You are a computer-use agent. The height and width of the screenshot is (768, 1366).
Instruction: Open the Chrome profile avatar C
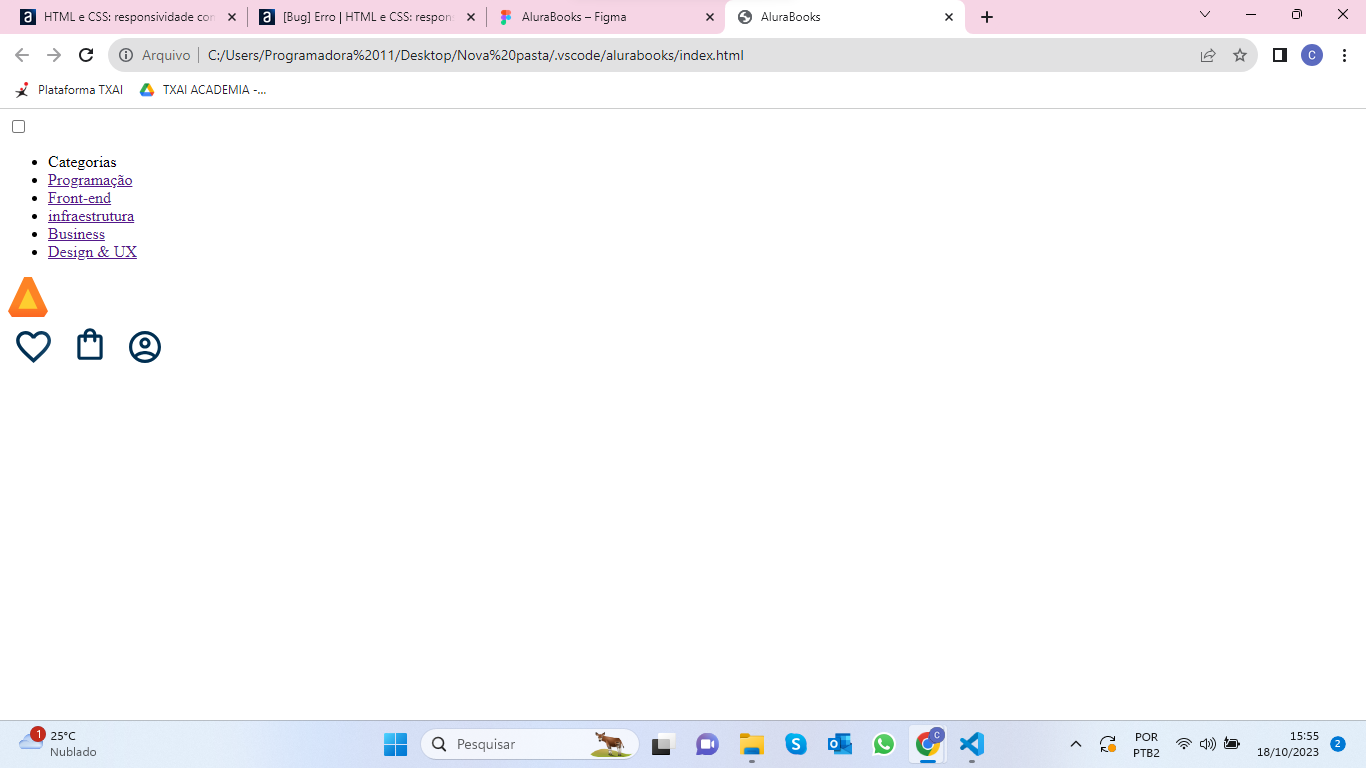pos(1312,55)
